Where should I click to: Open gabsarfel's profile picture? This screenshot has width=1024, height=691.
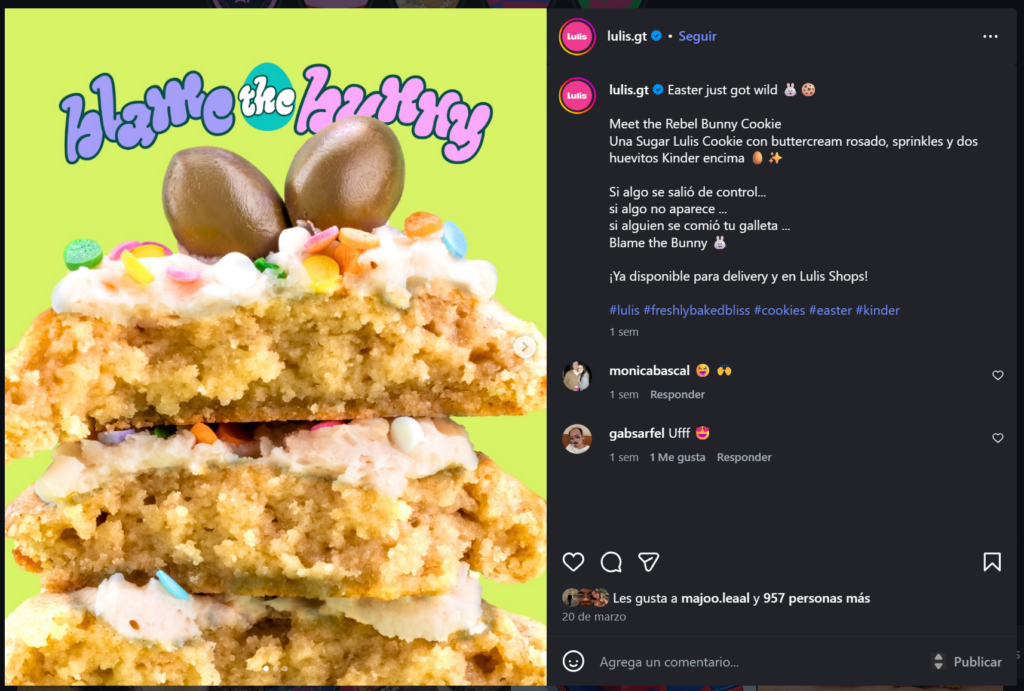pyautogui.click(x=577, y=439)
